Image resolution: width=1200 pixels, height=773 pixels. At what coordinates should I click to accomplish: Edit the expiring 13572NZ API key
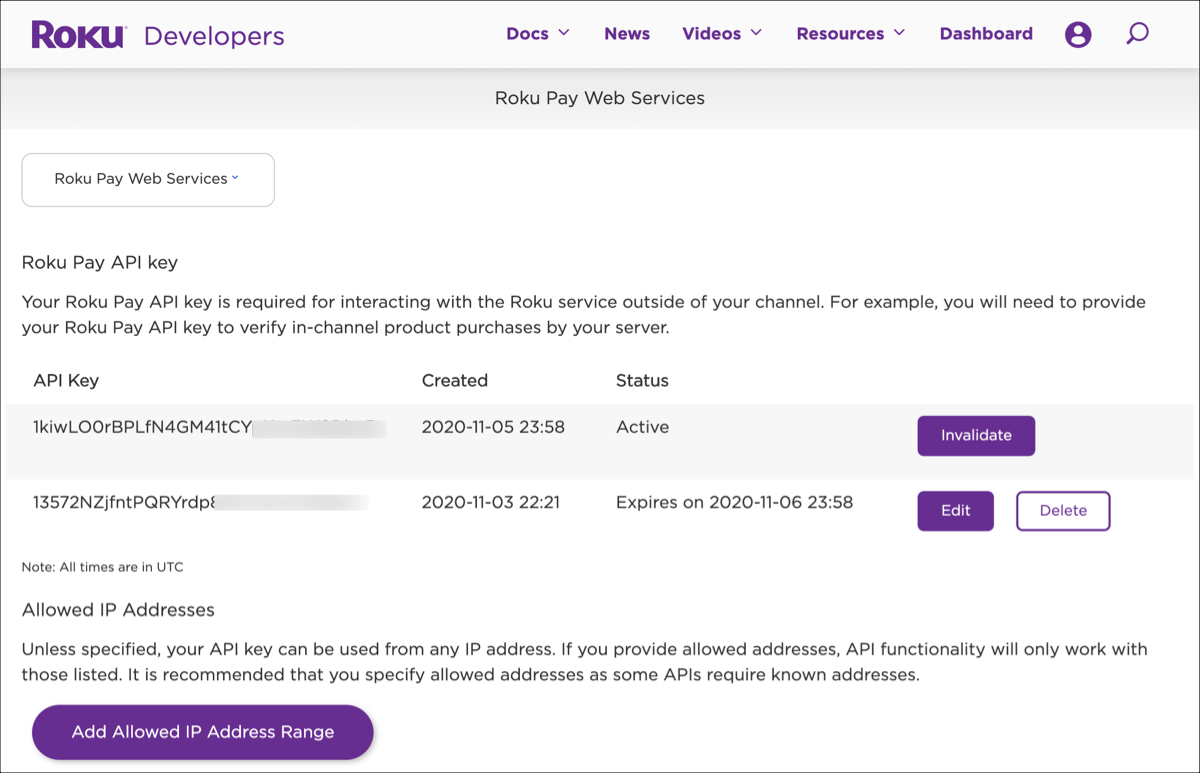[956, 510]
